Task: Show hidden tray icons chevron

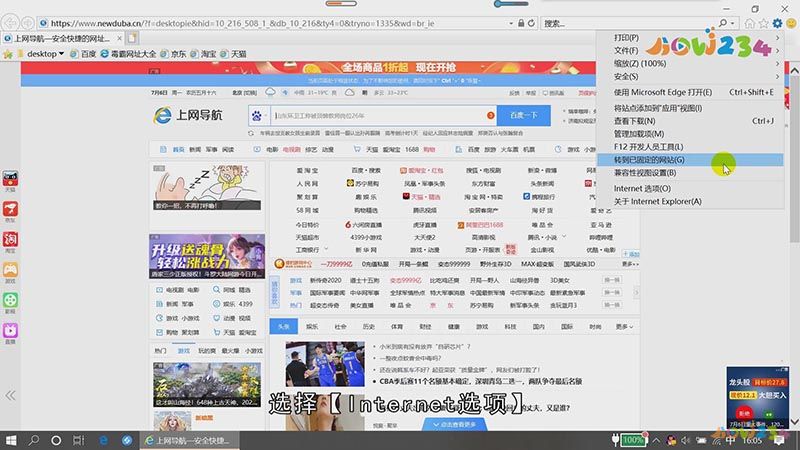Action: point(656,440)
